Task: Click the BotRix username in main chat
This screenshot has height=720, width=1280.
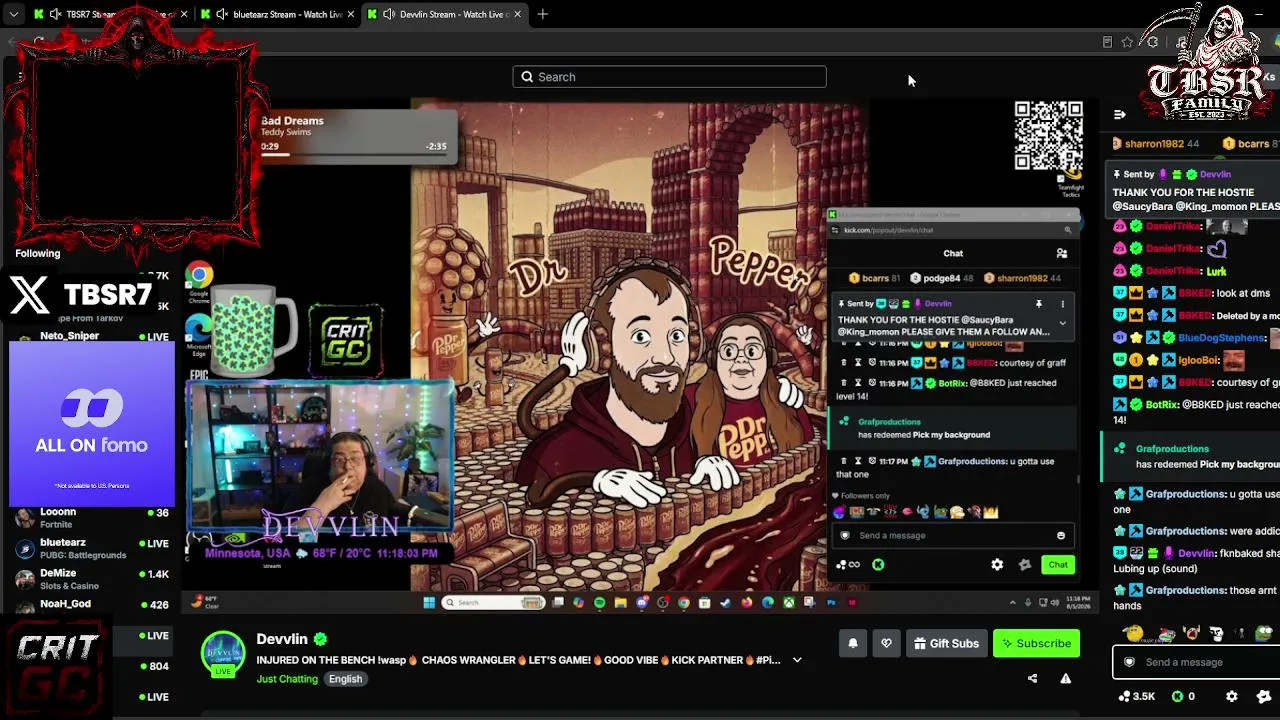Action: [x=1161, y=405]
